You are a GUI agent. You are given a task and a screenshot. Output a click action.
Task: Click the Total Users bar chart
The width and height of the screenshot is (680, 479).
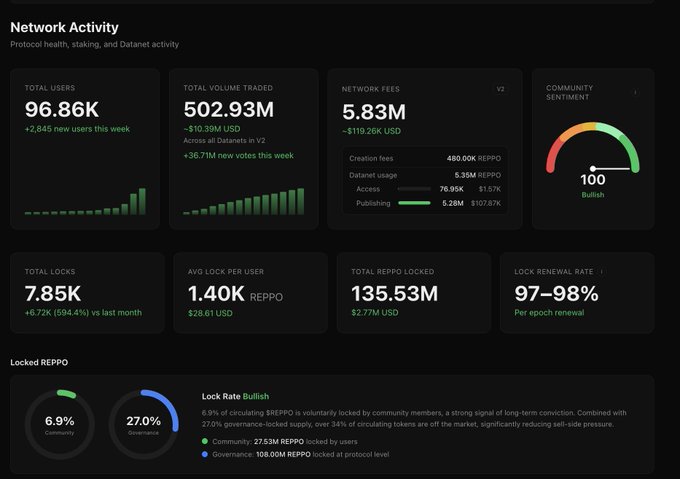pos(85,202)
